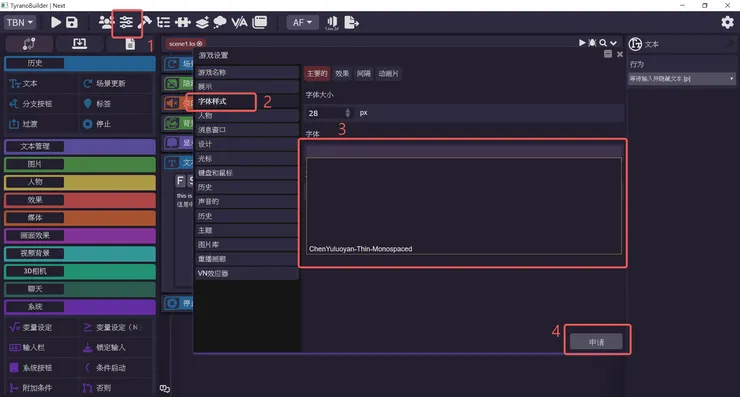Image resolution: width=740 pixels, height=397 pixels.
Task: Click the speech cloud icon in toolbar
Action: (220, 22)
